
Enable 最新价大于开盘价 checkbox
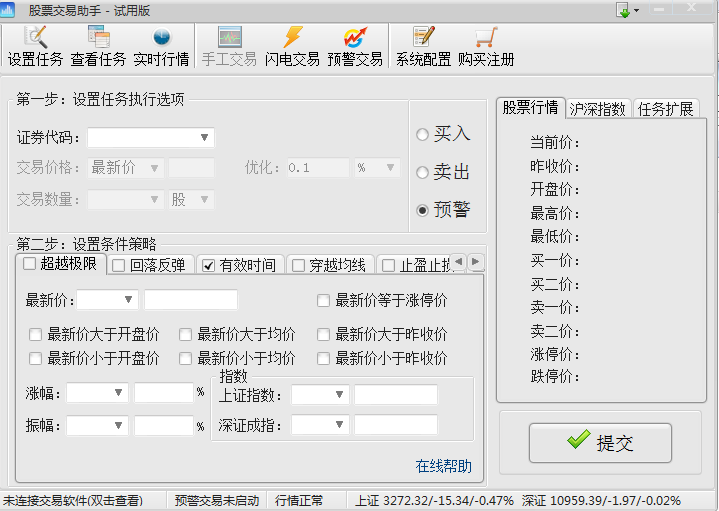(35, 334)
